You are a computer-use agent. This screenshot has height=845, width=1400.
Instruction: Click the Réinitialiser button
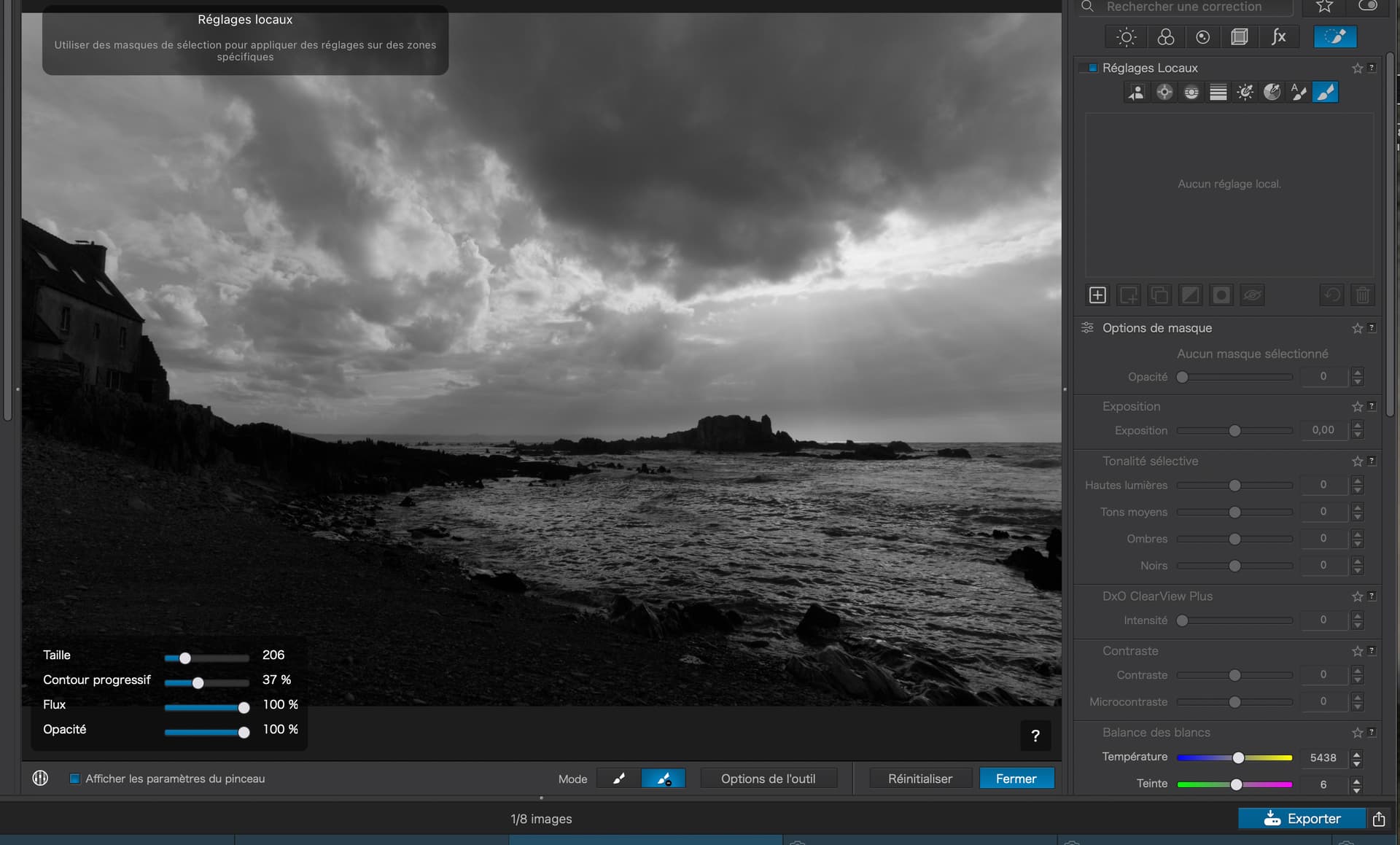919,779
